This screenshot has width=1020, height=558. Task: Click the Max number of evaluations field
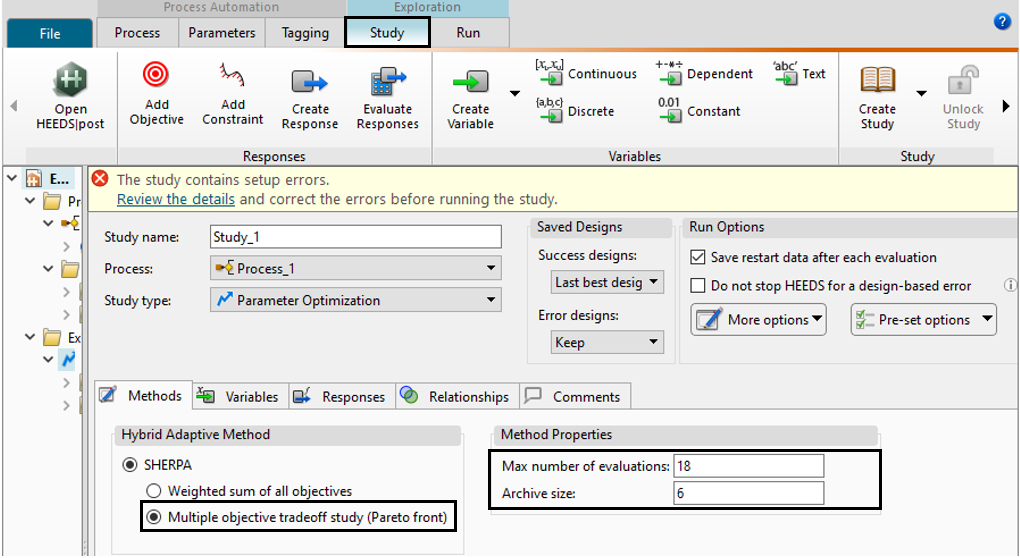(x=748, y=466)
